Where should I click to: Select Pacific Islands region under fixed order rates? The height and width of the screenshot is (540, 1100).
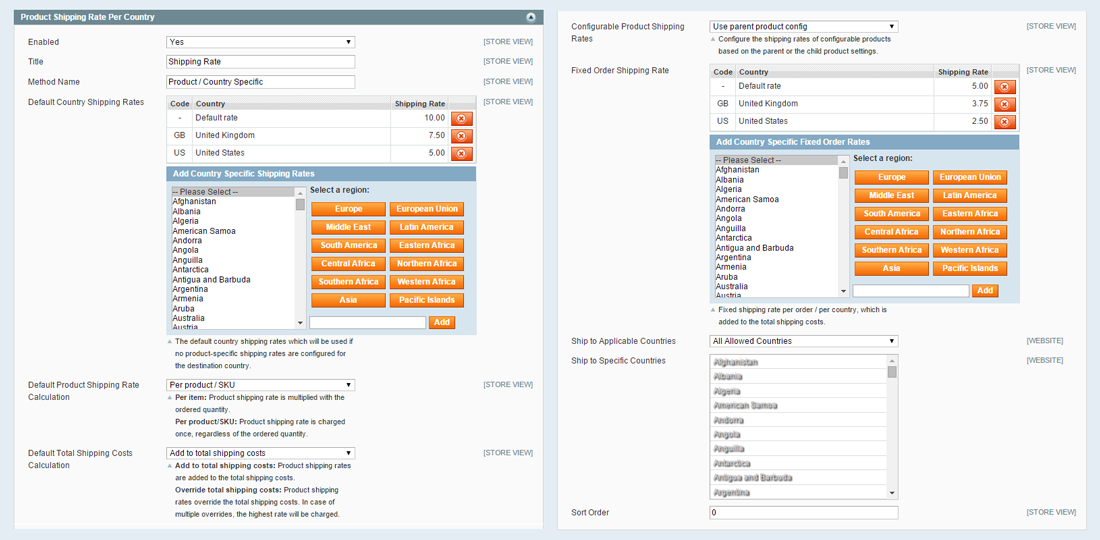[970, 268]
